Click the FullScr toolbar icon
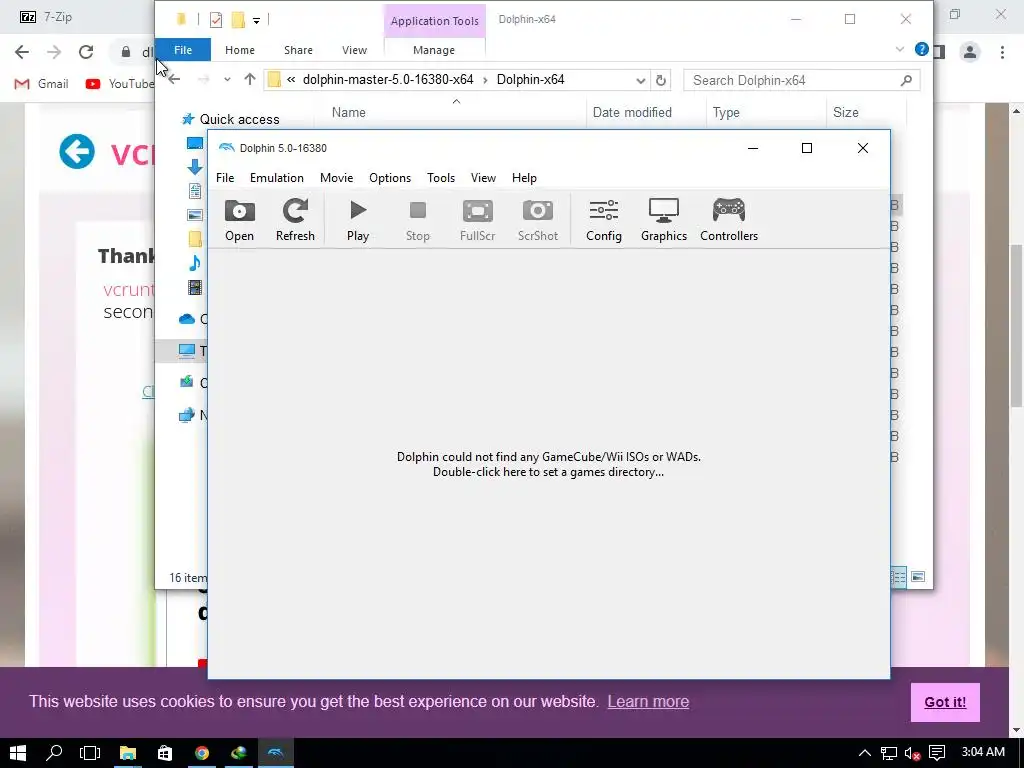This screenshot has width=1024, height=768. point(477,220)
